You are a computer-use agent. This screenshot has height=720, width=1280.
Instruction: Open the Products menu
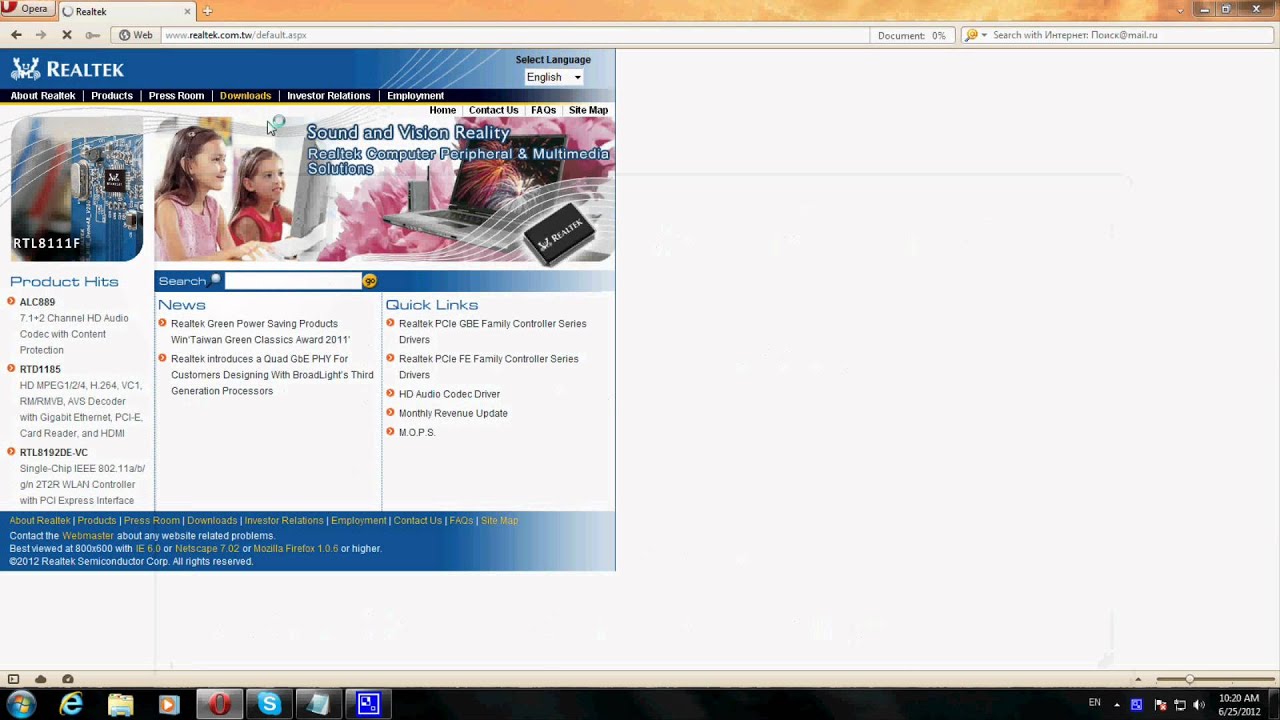[112, 96]
